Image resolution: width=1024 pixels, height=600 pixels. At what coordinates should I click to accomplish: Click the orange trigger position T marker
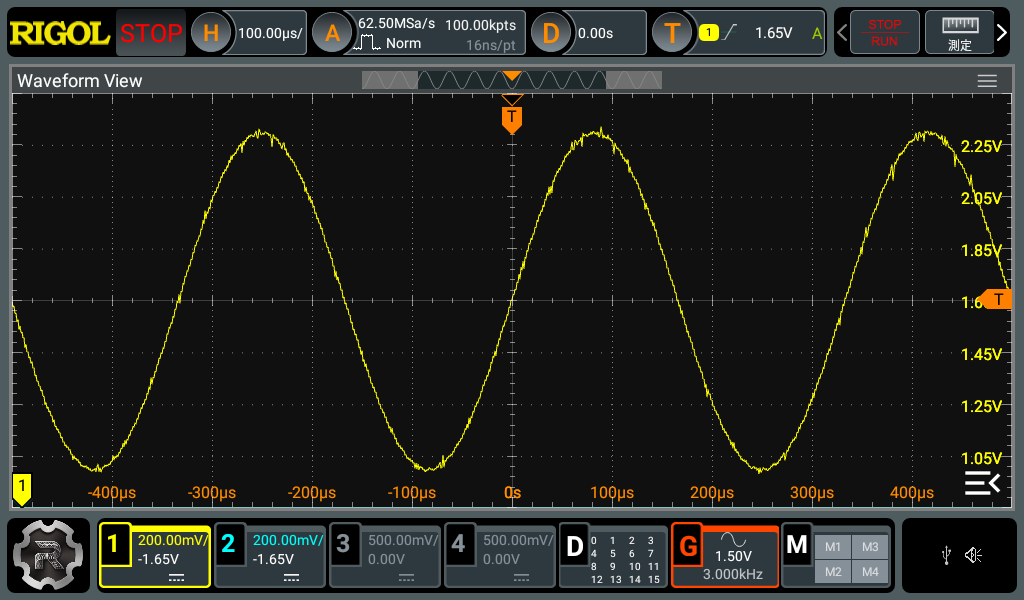512,119
